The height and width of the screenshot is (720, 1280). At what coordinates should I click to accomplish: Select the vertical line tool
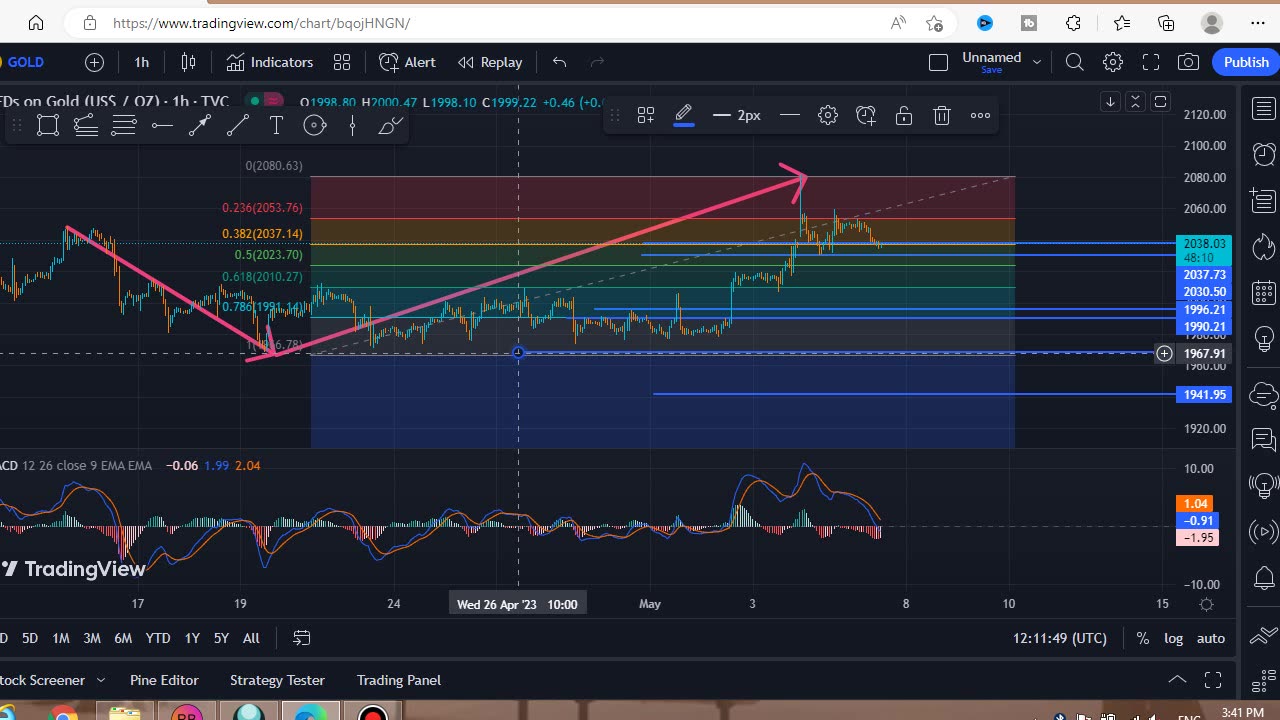point(352,125)
